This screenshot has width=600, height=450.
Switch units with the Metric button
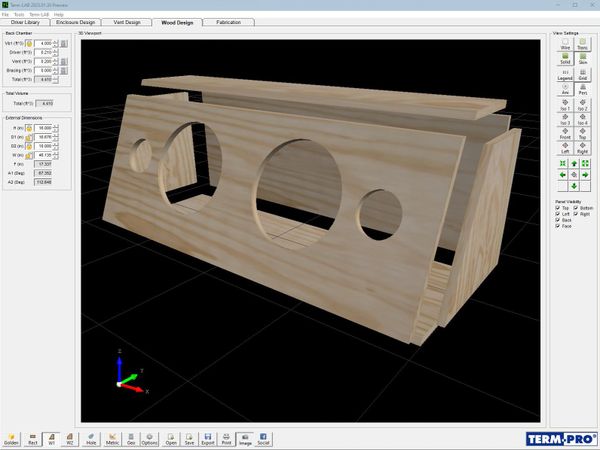click(x=112, y=439)
